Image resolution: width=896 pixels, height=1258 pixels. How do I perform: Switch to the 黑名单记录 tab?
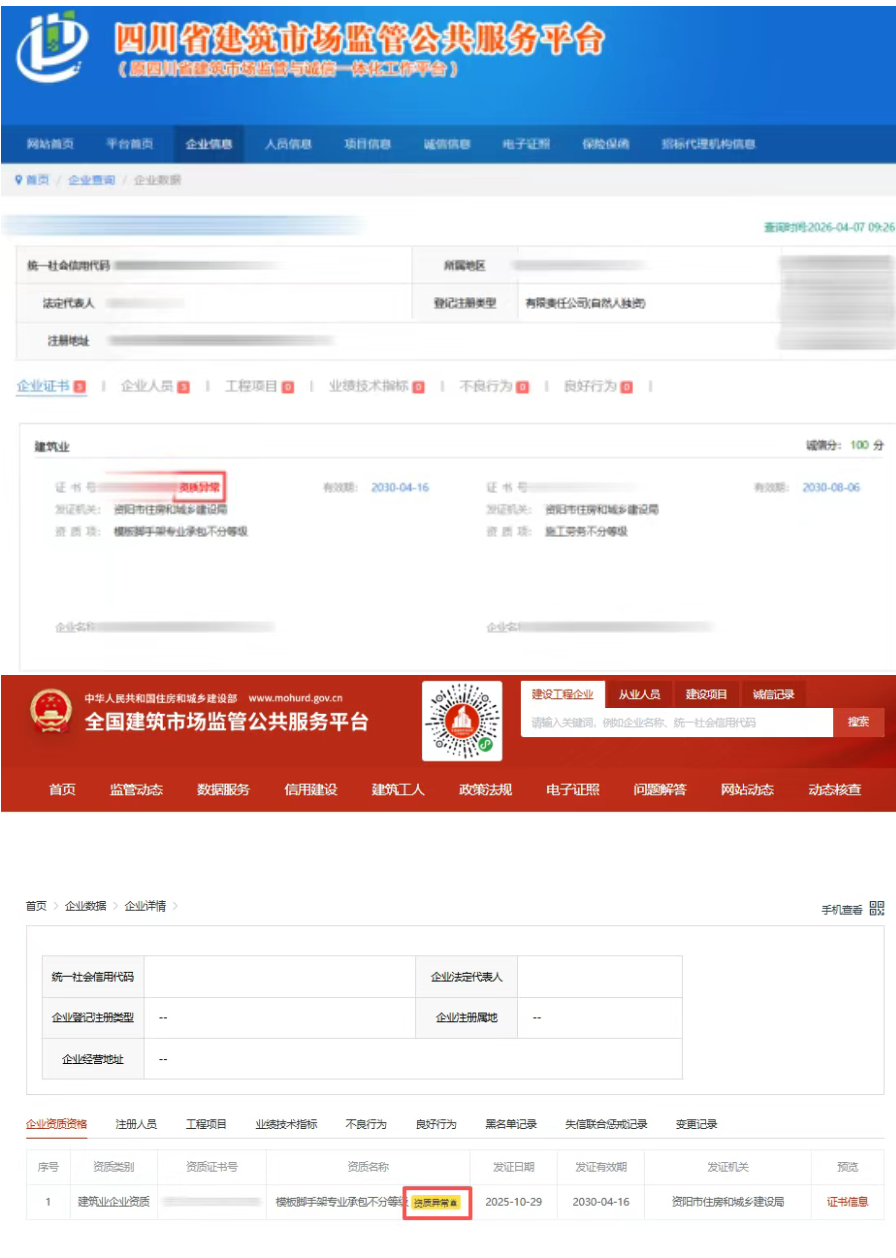click(511, 1124)
